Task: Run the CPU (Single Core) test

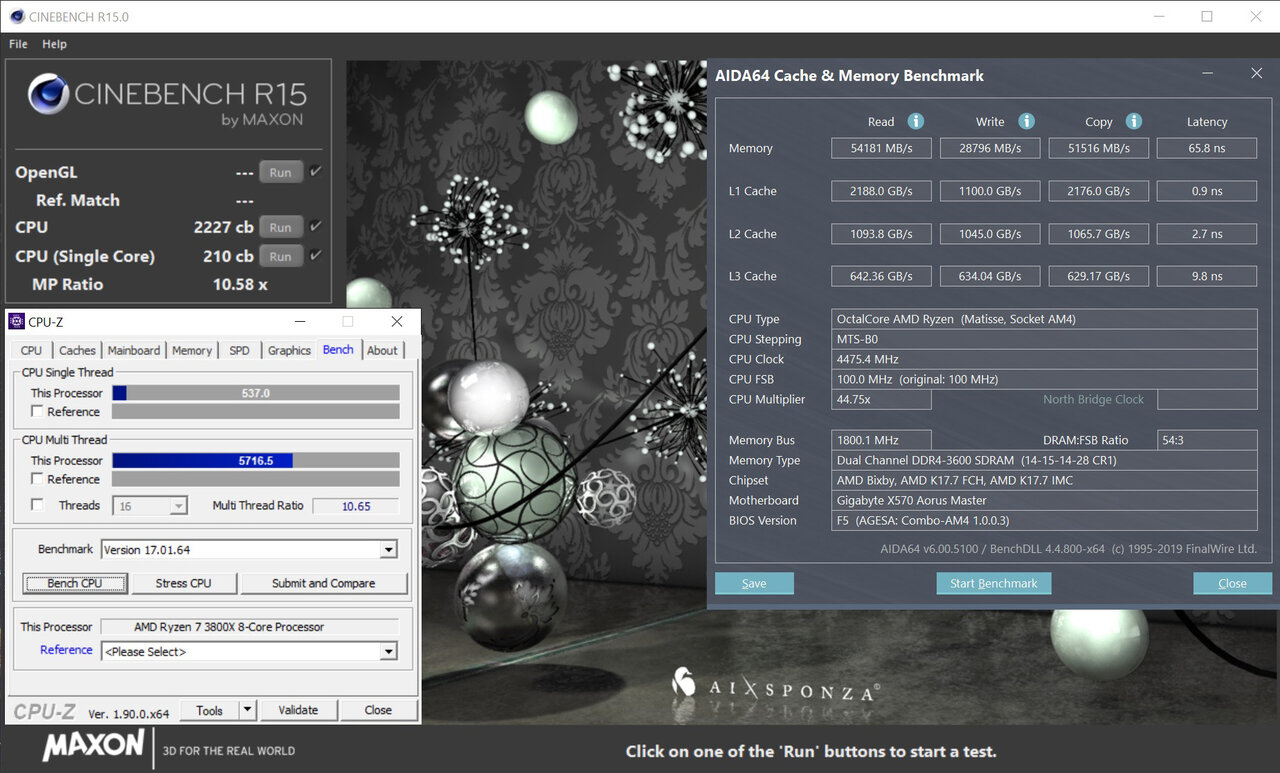Action: point(281,256)
